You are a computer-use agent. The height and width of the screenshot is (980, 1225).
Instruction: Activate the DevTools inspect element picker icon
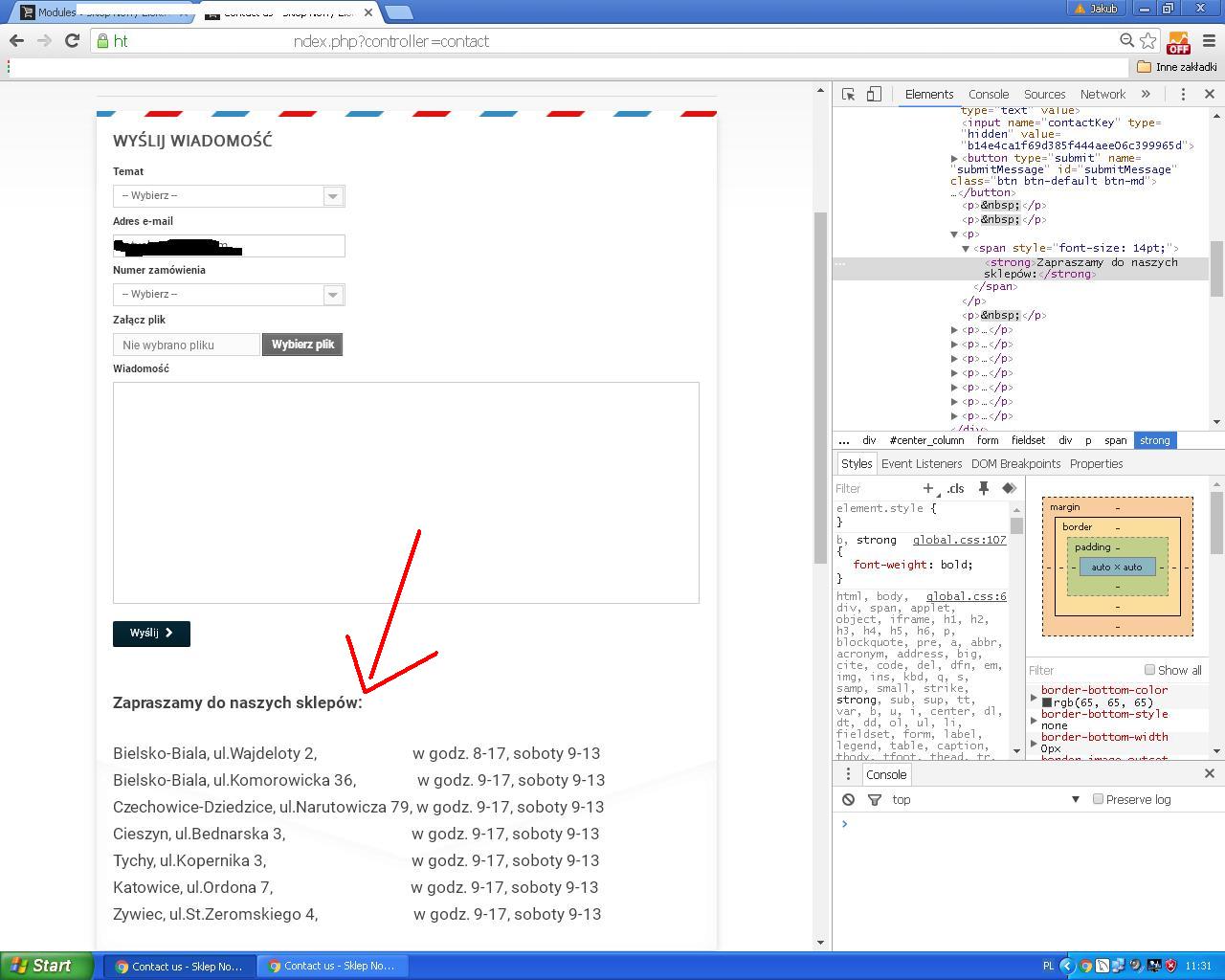coord(848,94)
